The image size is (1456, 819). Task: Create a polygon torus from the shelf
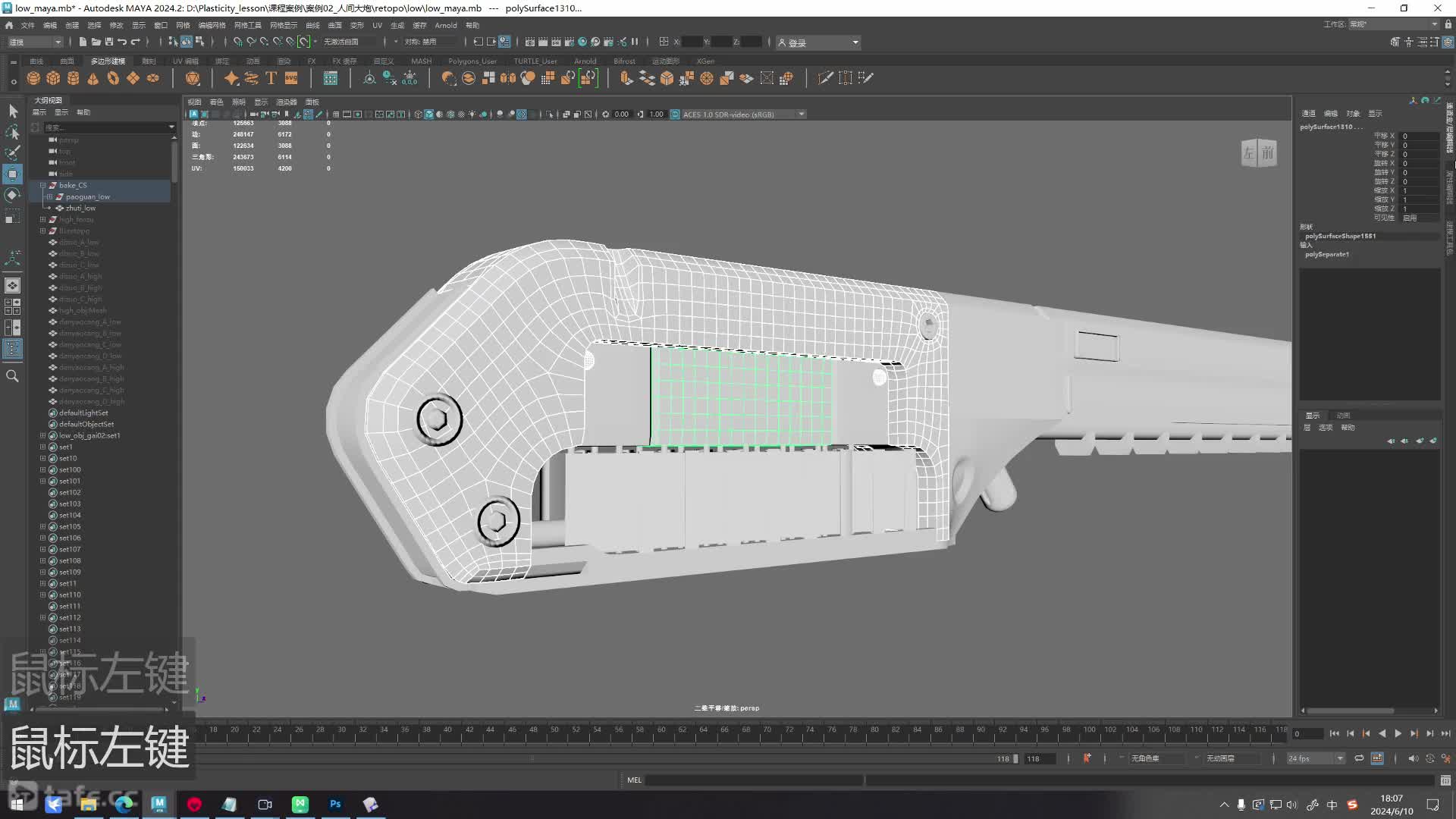coord(113,78)
